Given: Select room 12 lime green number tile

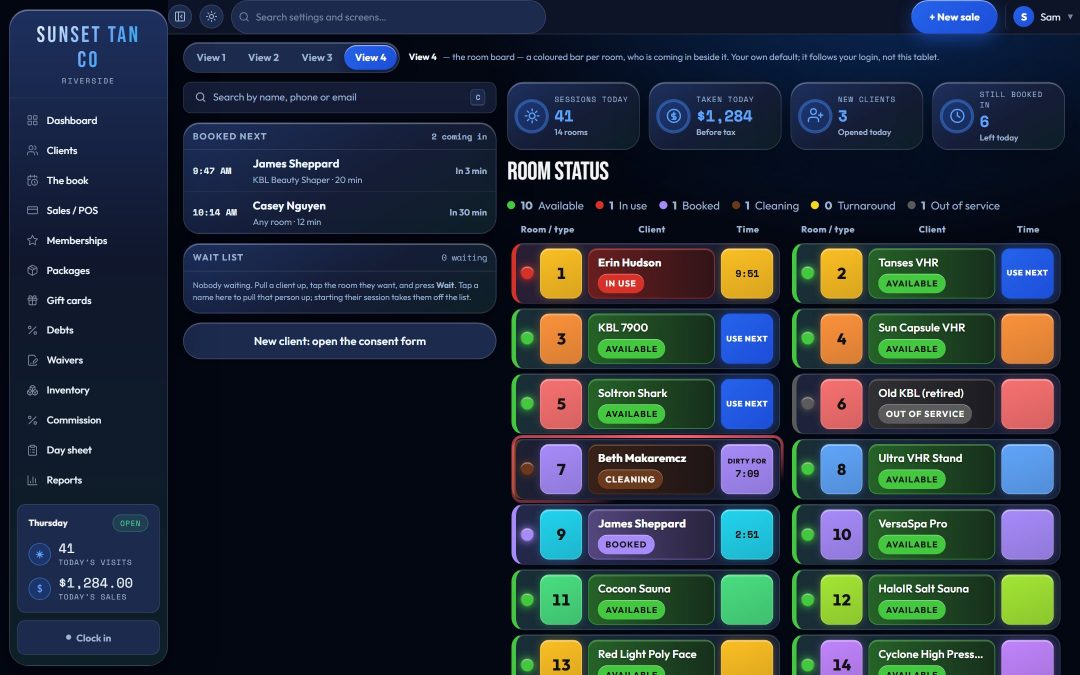Looking at the screenshot, I should [841, 600].
